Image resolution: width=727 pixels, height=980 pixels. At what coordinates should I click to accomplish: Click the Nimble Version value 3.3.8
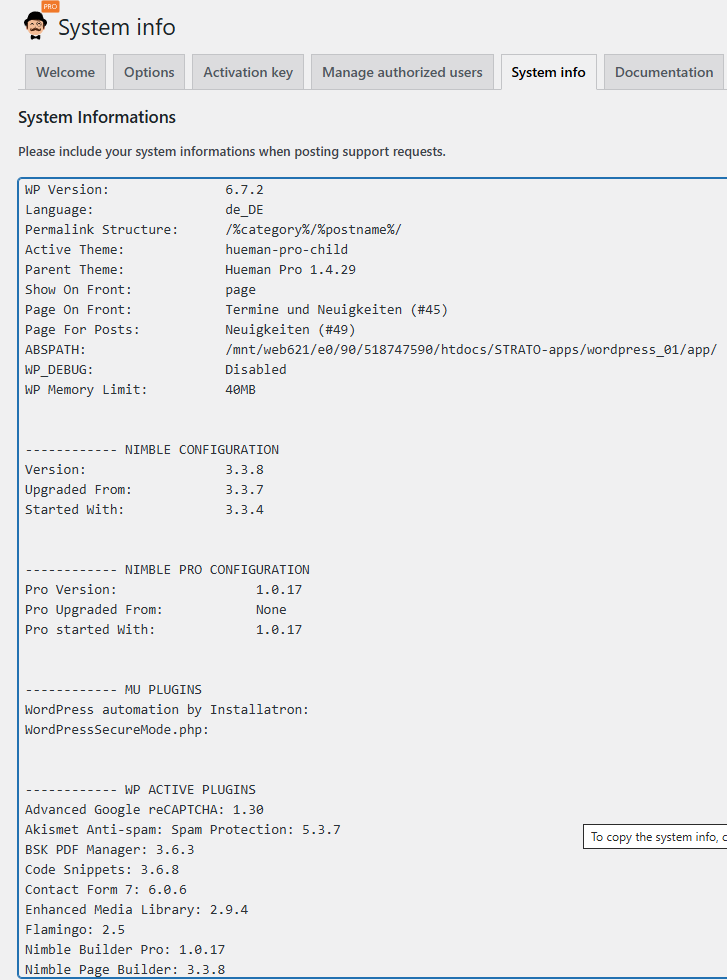click(244, 469)
